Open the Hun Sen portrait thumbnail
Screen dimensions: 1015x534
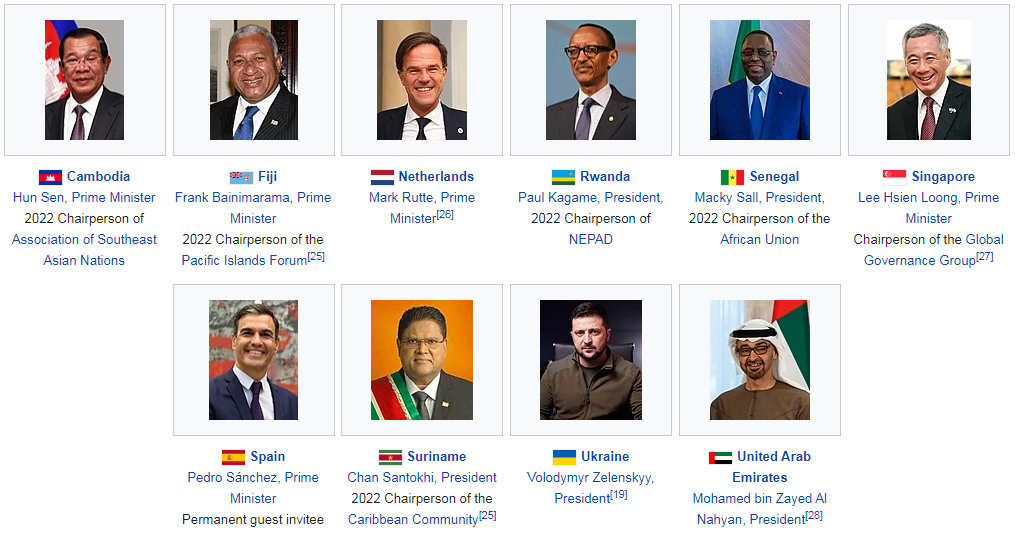pyautogui.click(x=84, y=80)
